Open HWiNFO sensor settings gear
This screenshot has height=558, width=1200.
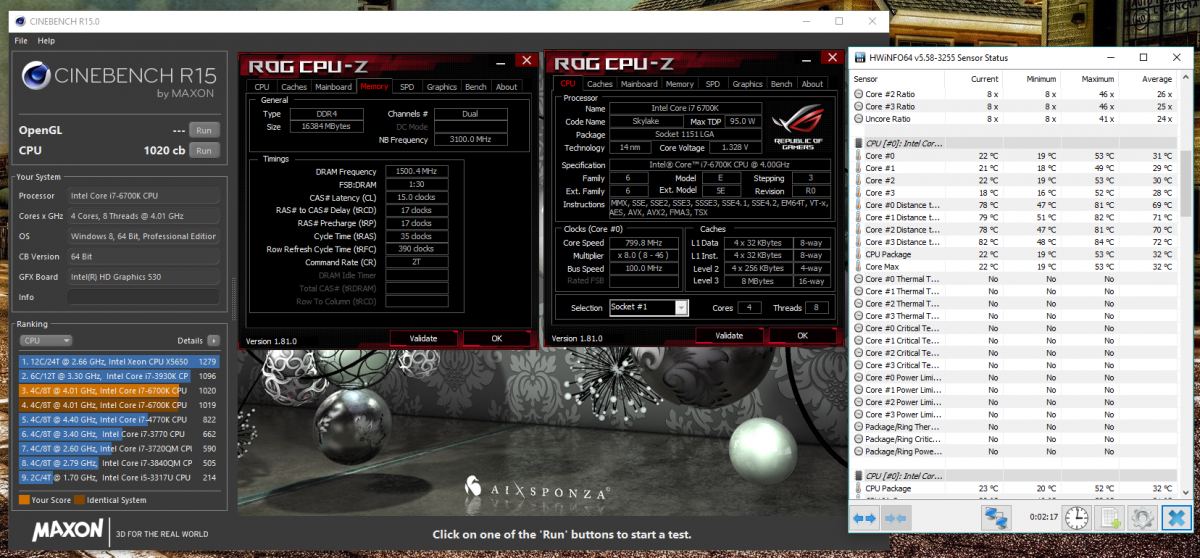click(x=1143, y=517)
